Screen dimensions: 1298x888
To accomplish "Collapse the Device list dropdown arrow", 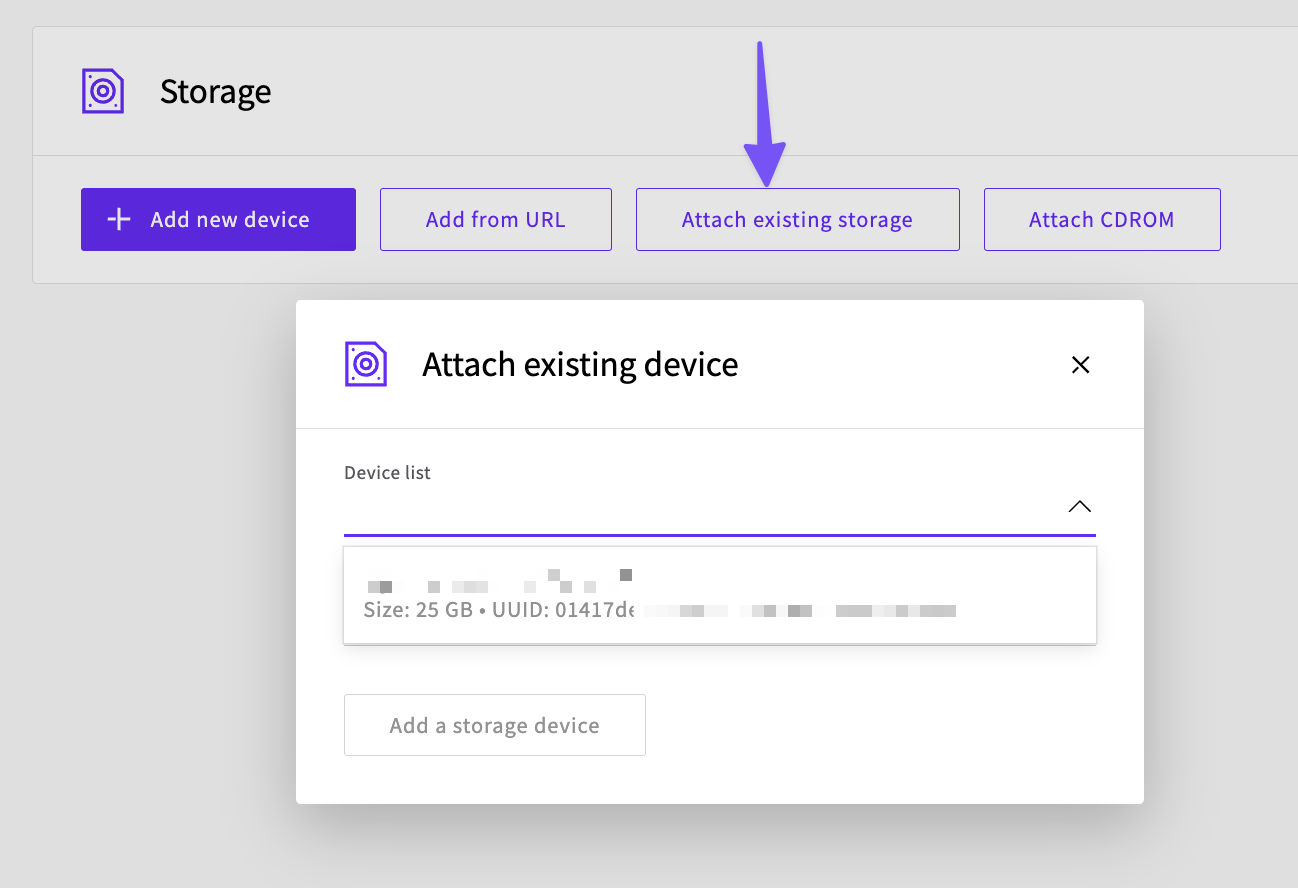I will coord(1079,506).
